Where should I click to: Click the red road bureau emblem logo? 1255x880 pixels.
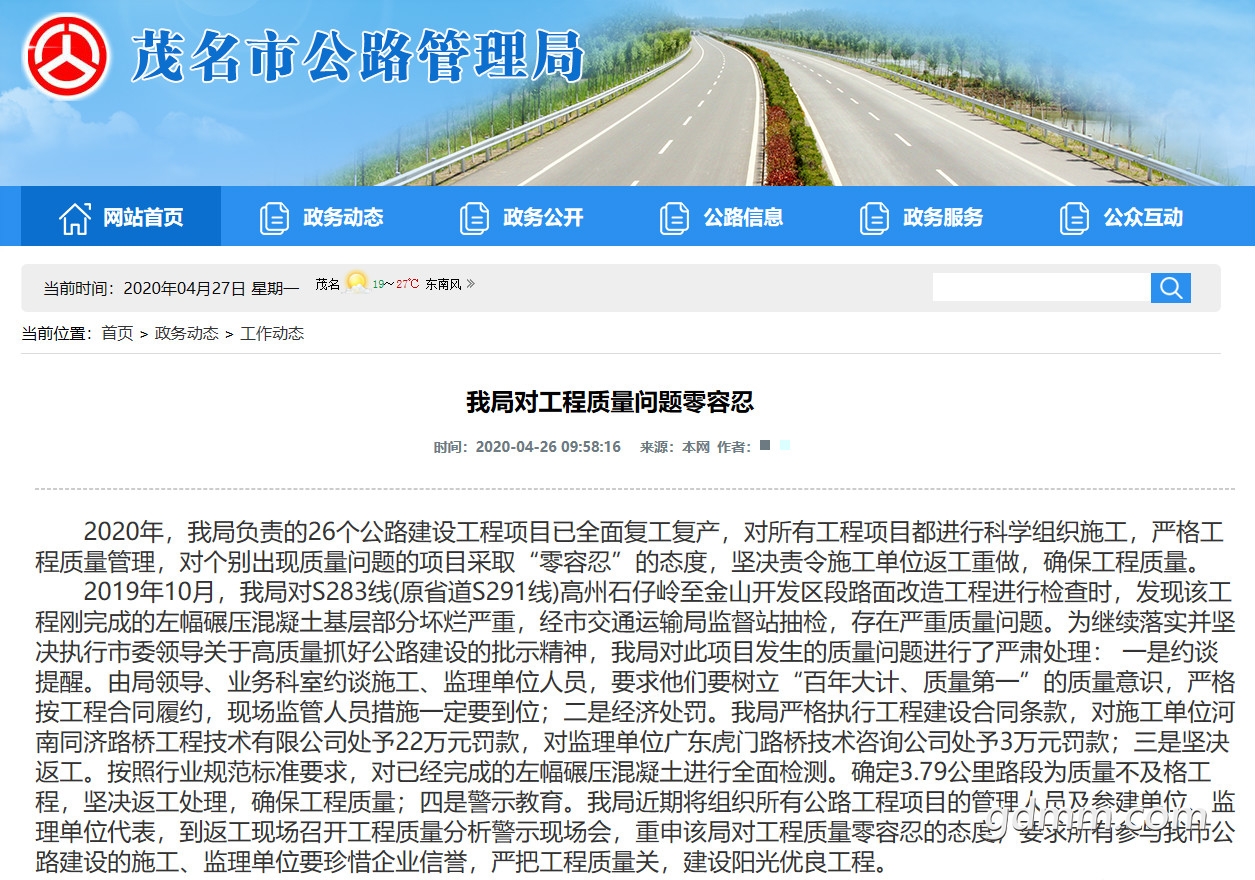click(66, 56)
